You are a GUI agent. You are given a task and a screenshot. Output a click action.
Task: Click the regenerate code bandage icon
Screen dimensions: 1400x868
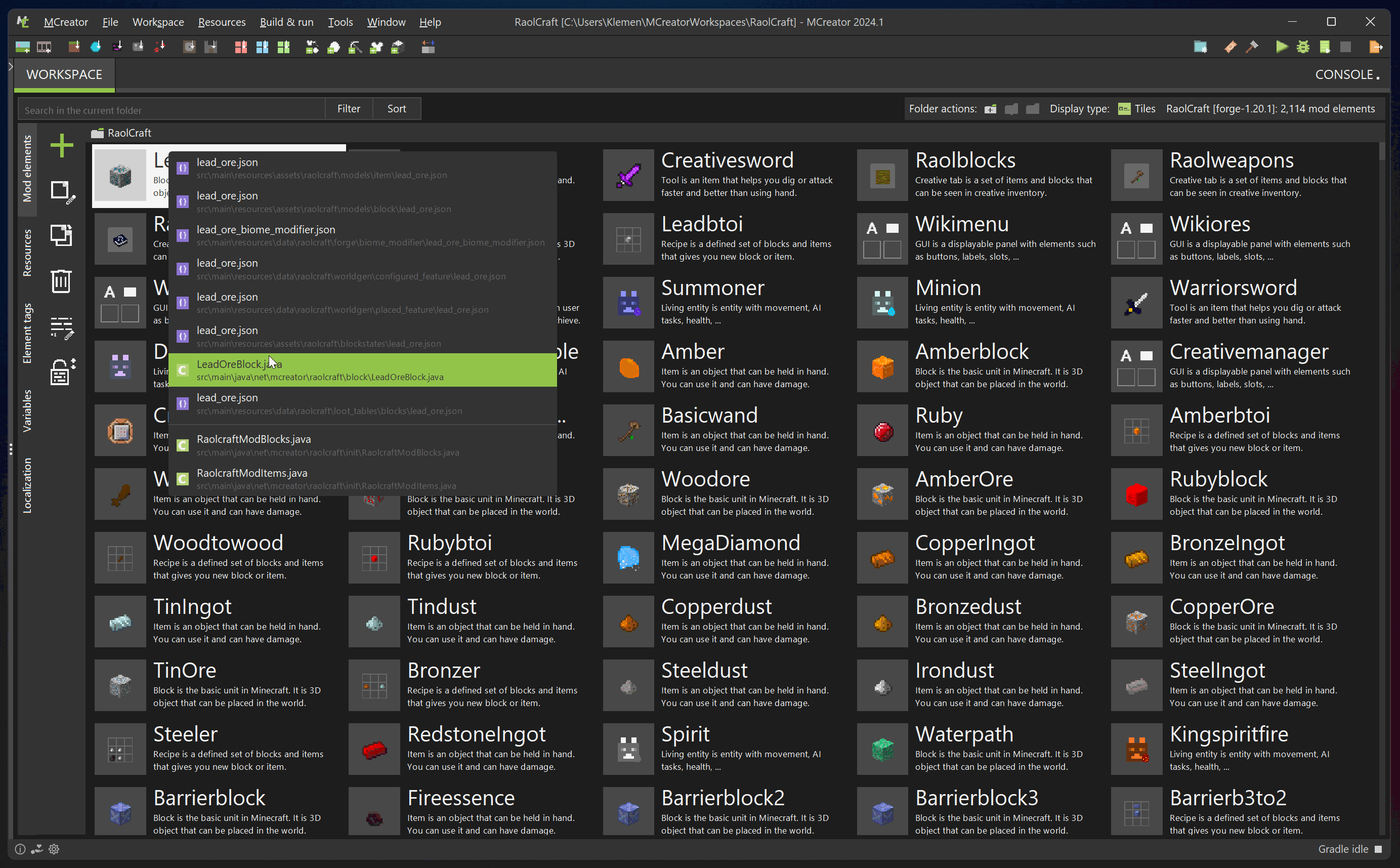tap(1230, 47)
